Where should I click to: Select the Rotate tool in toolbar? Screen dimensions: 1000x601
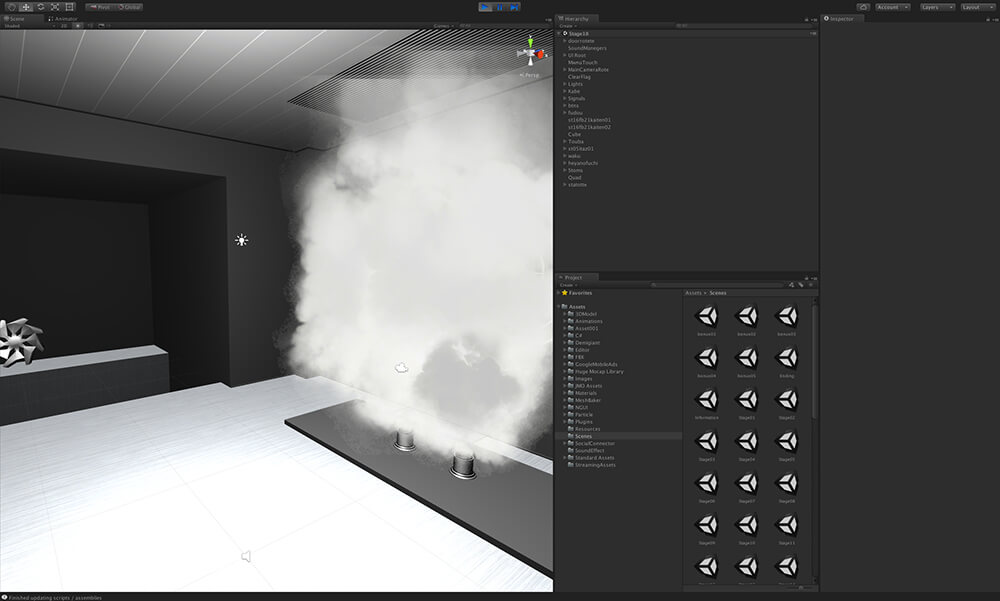click(x=40, y=7)
